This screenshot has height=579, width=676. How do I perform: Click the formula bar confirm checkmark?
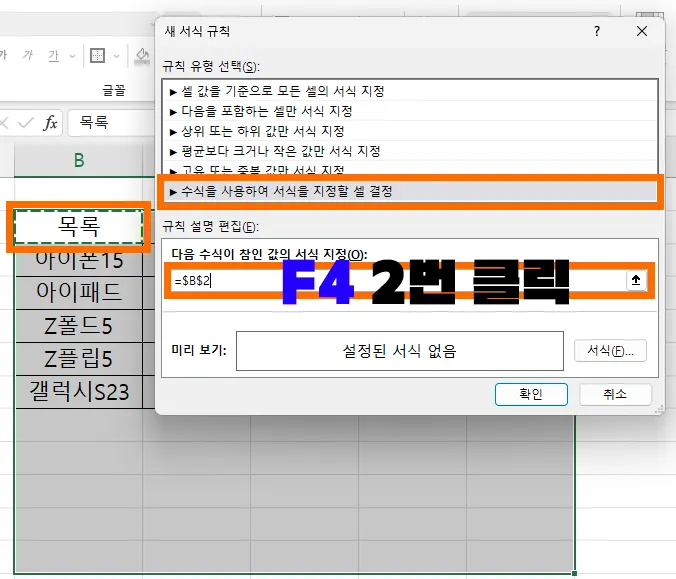pyautogui.click(x=26, y=123)
